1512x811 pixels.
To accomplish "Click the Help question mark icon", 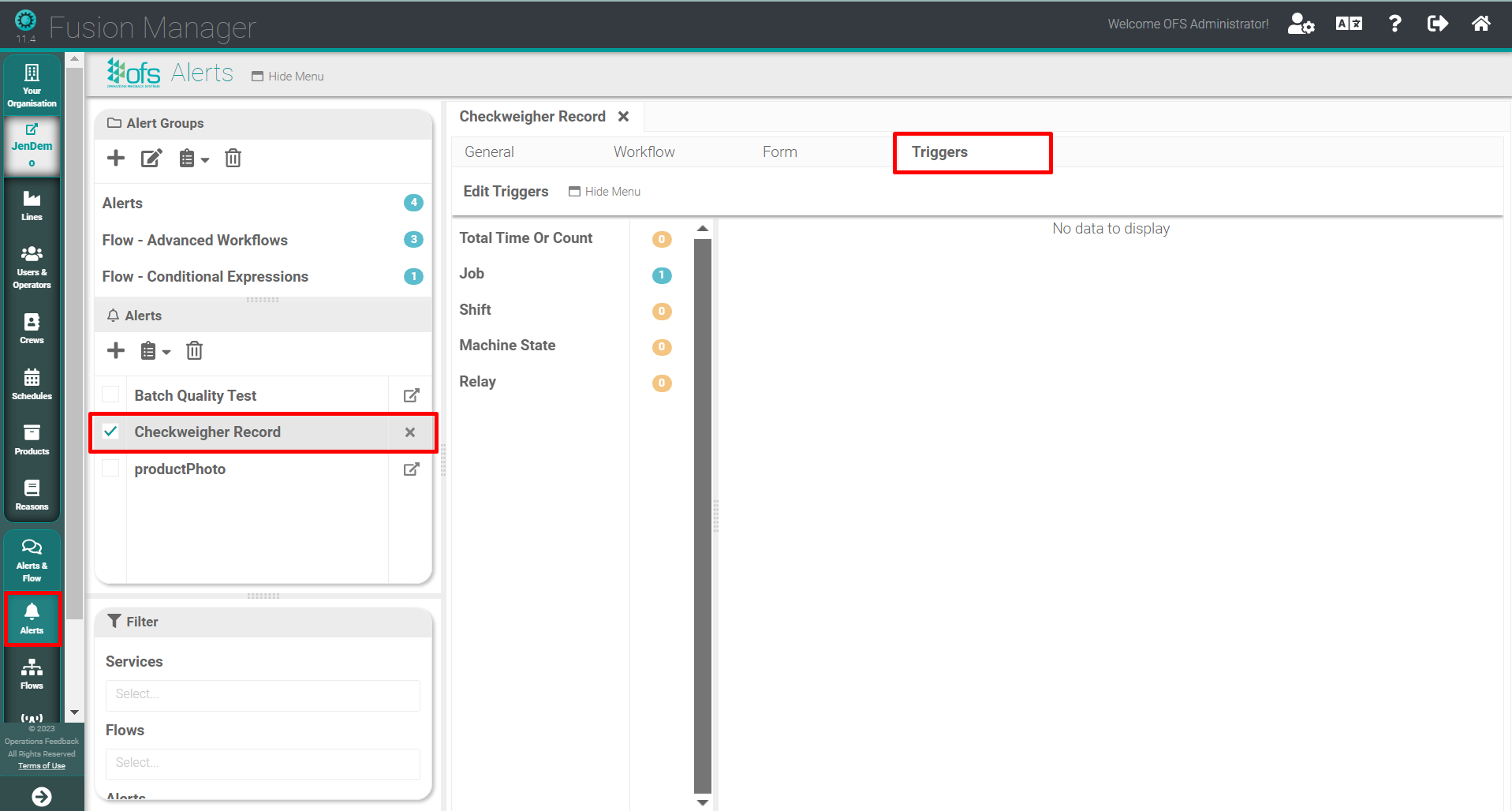I will (x=1394, y=24).
